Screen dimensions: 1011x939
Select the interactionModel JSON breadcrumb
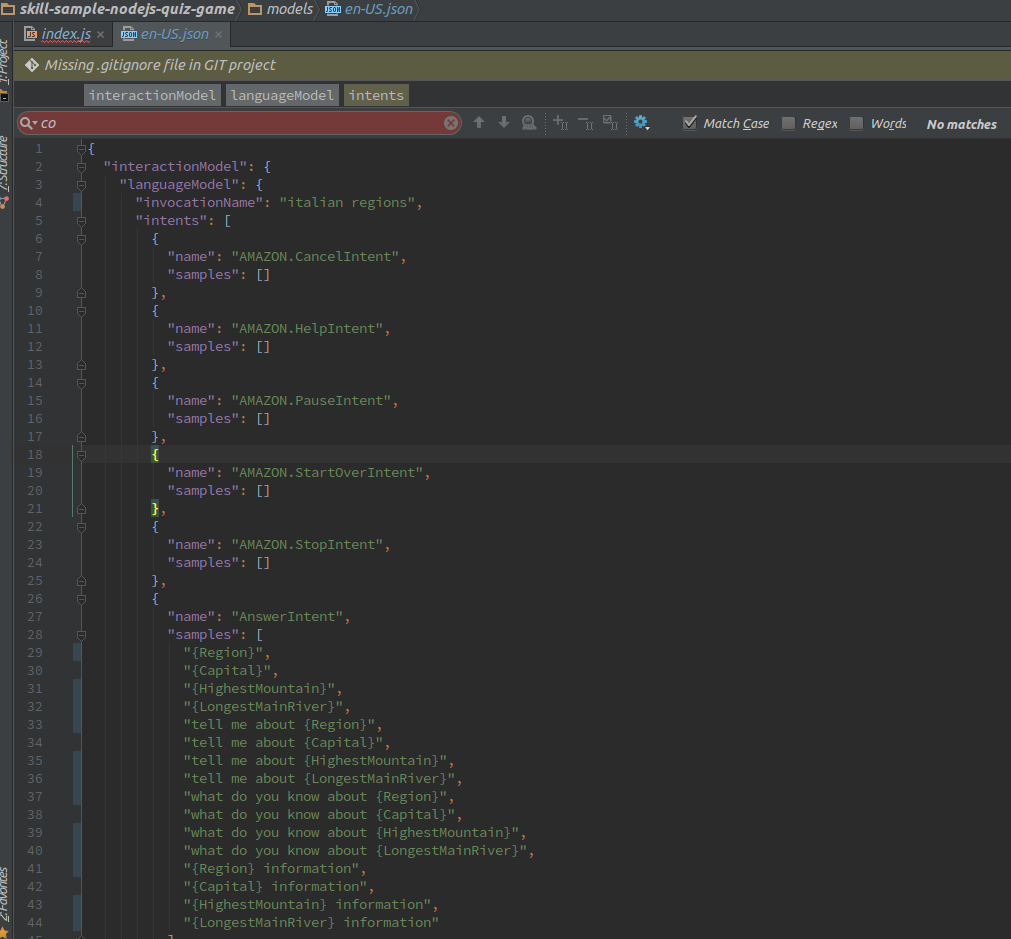coord(152,95)
